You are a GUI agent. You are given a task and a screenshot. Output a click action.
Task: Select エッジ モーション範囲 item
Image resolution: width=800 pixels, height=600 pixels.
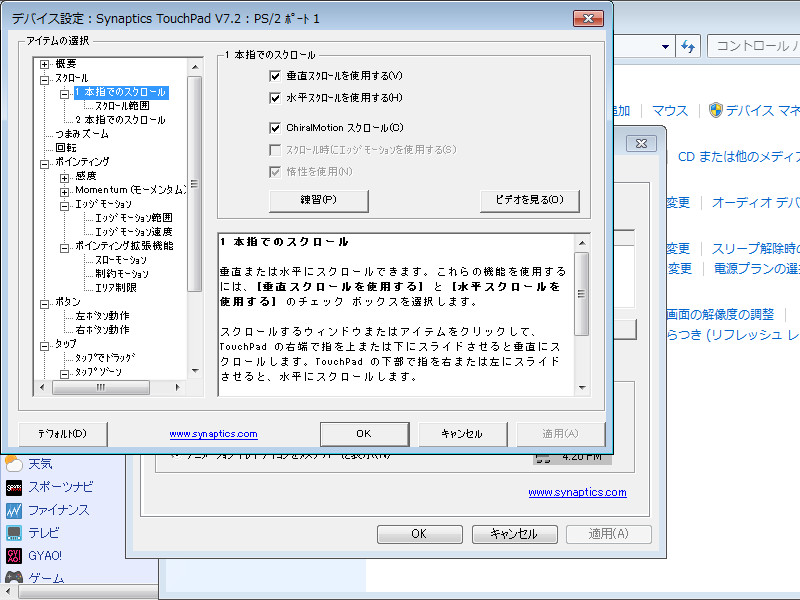point(134,218)
